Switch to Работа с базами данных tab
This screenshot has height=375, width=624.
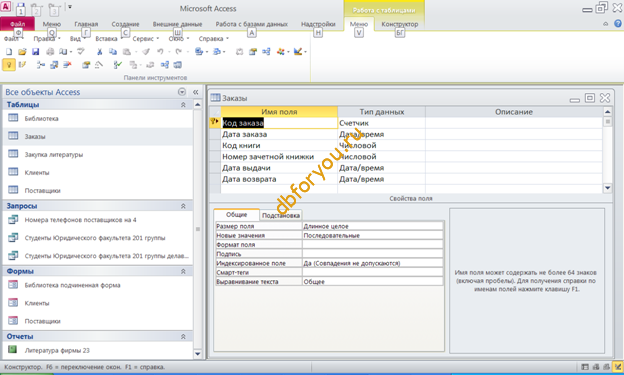pos(252,24)
